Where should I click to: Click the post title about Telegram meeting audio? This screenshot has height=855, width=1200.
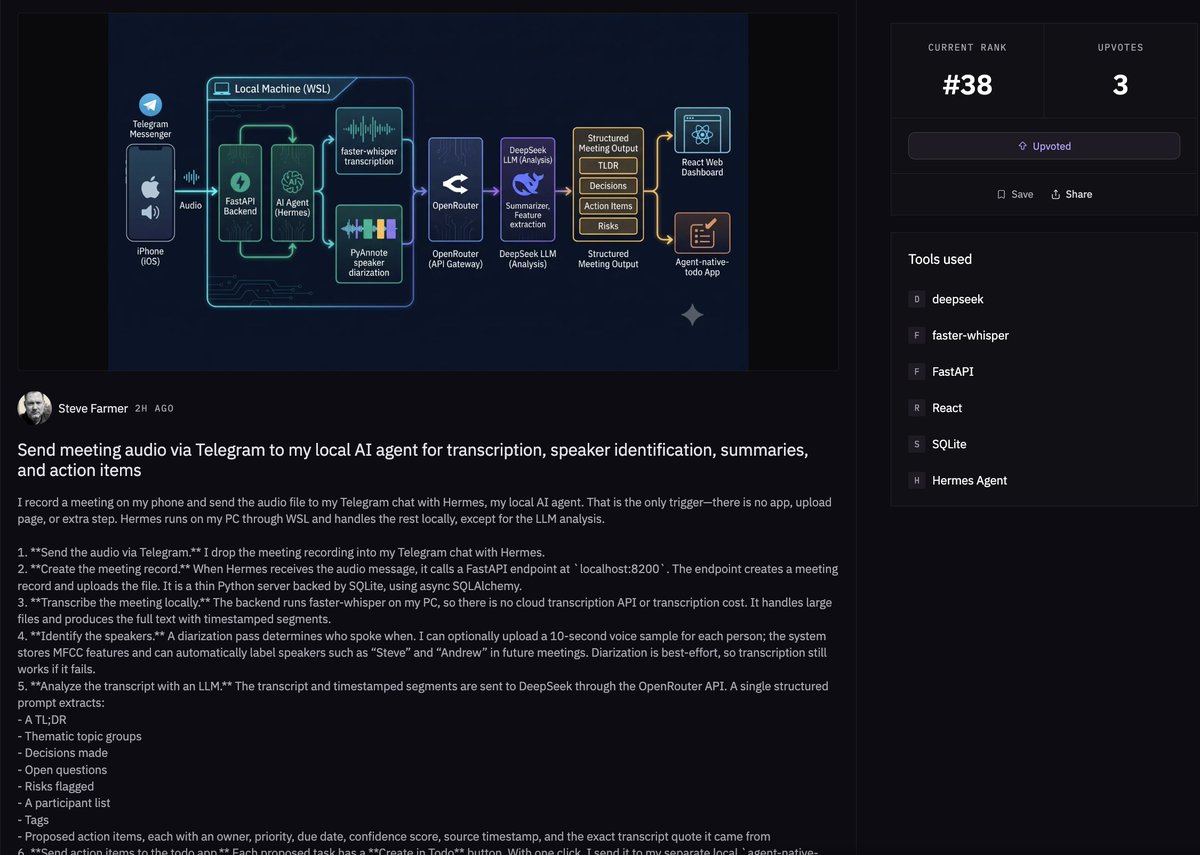(412, 460)
